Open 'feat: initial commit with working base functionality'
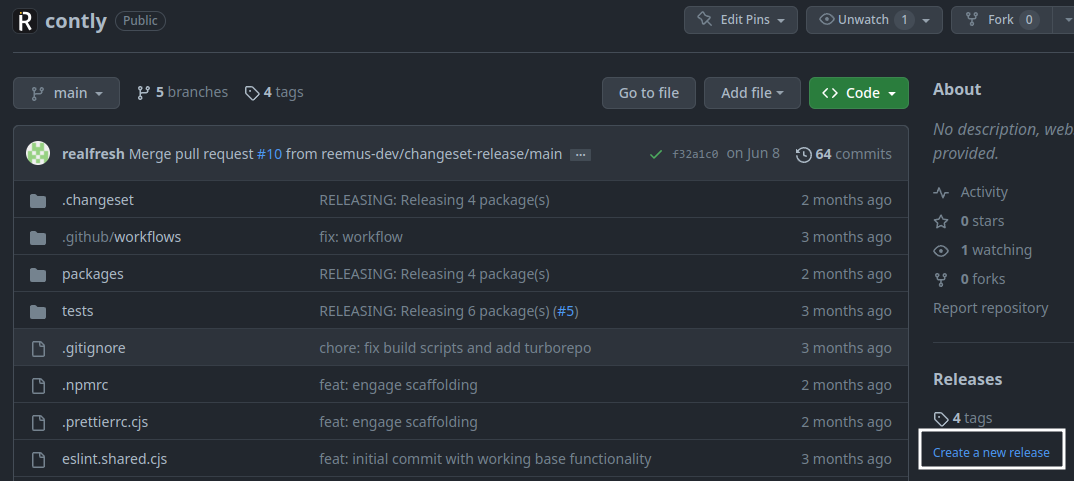The width and height of the screenshot is (1074, 481). [x=485, y=459]
